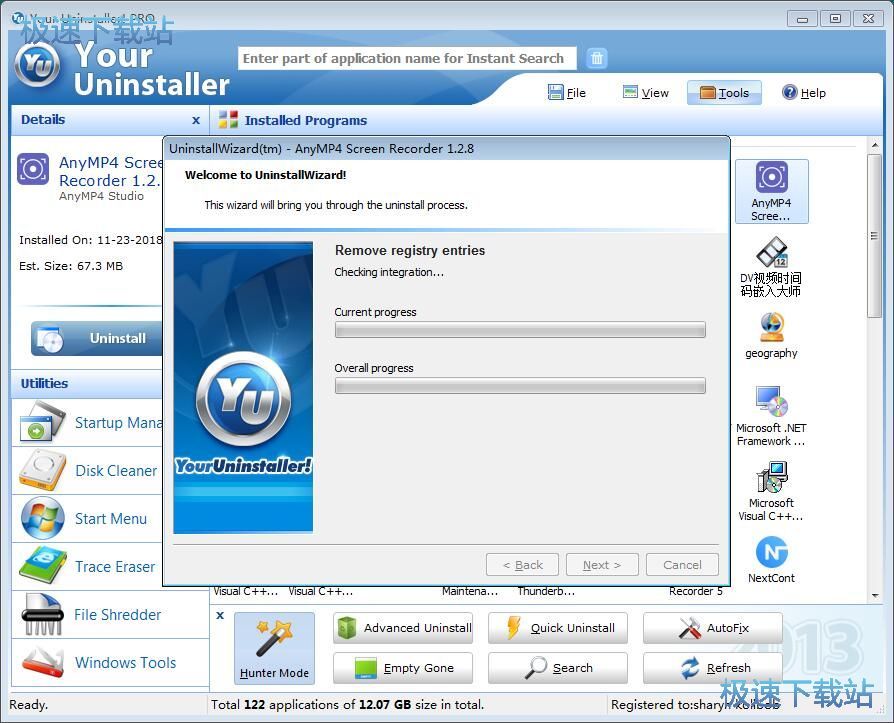Click the instant search input field

[407, 58]
